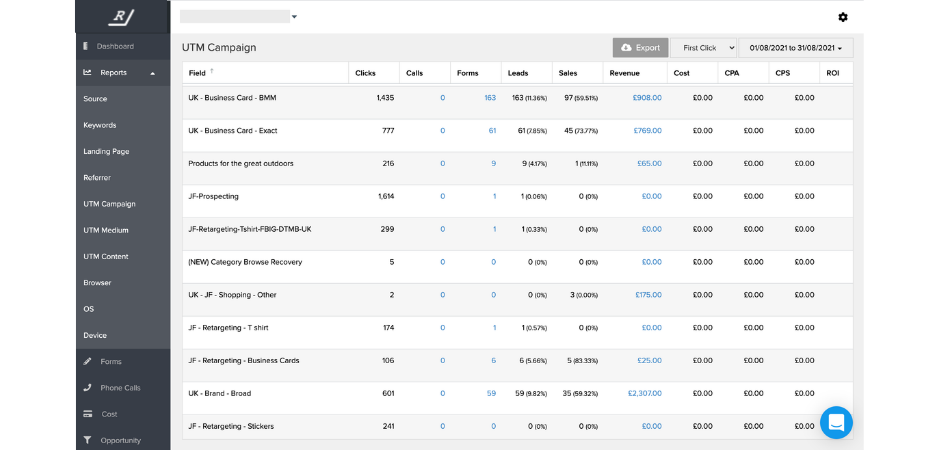
Task: Click the Export button
Action: [640, 48]
